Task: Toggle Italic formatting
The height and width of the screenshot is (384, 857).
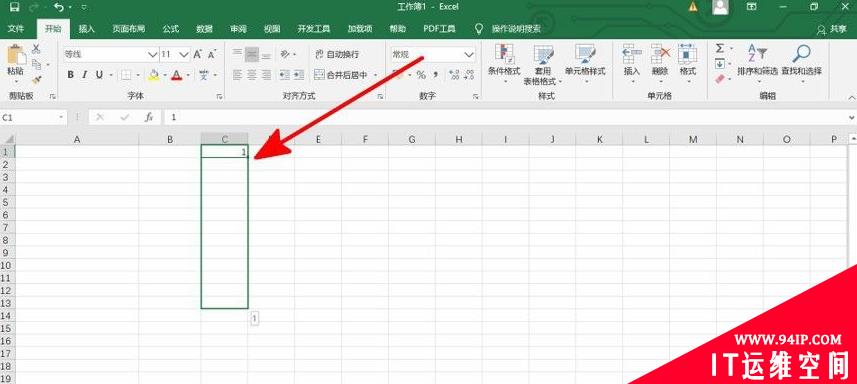Action: point(85,75)
